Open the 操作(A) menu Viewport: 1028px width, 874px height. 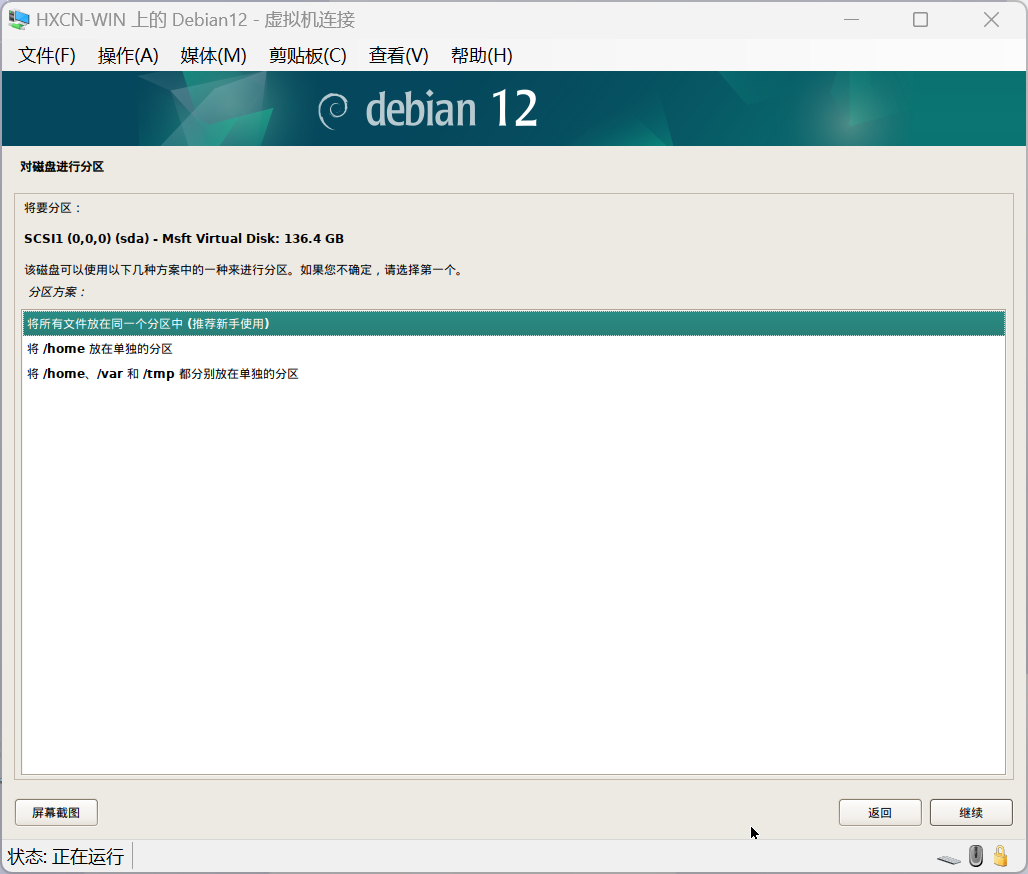click(x=128, y=56)
